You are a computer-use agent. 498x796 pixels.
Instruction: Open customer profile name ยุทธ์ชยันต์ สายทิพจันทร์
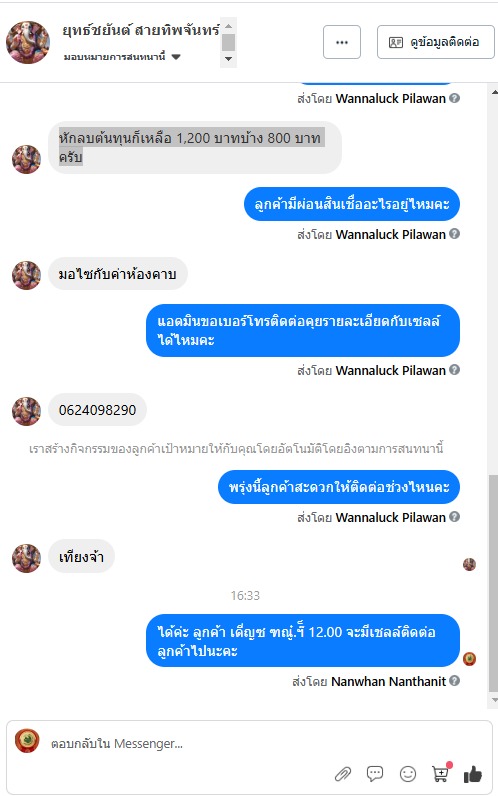point(141,30)
